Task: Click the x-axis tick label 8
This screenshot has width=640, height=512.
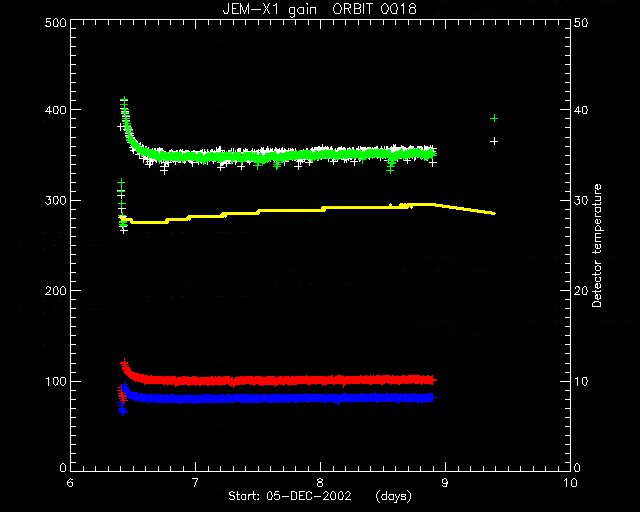Action: [x=320, y=483]
